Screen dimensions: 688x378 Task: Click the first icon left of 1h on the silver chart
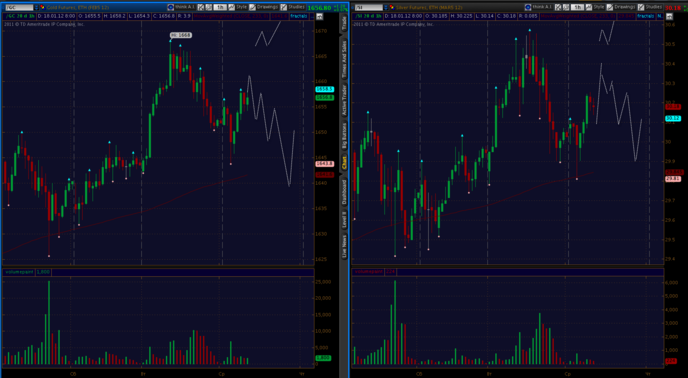point(558,7)
